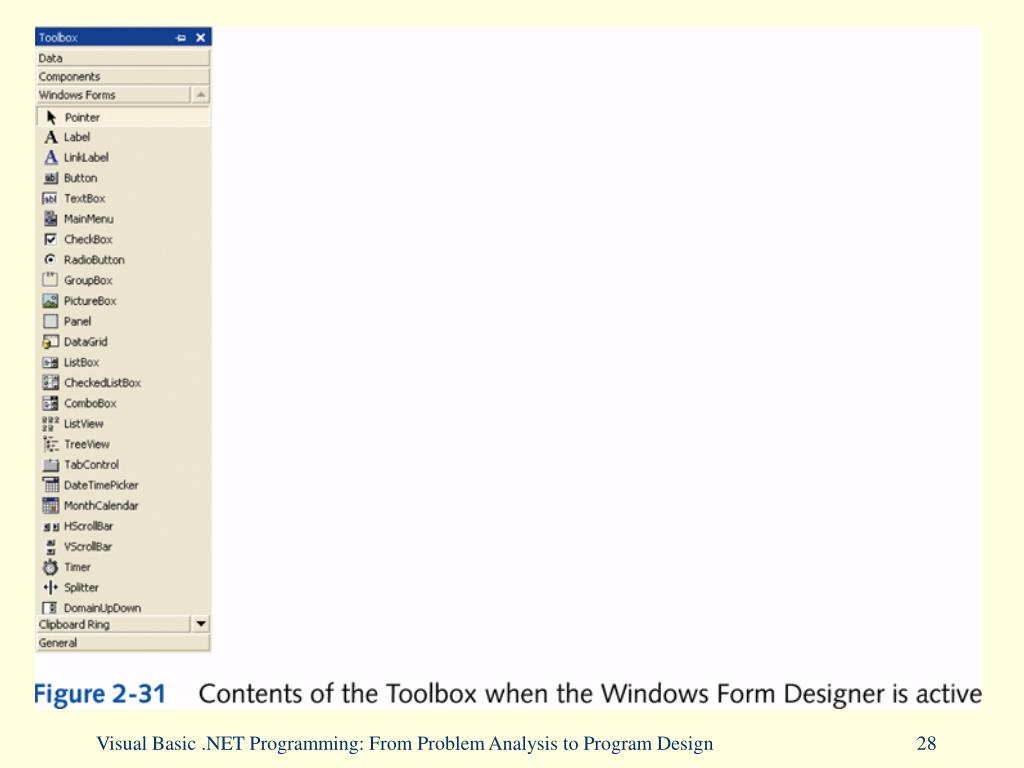This screenshot has height=768, width=1024.
Task: Pick the RadioButton control icon
Action: [50, 259]
